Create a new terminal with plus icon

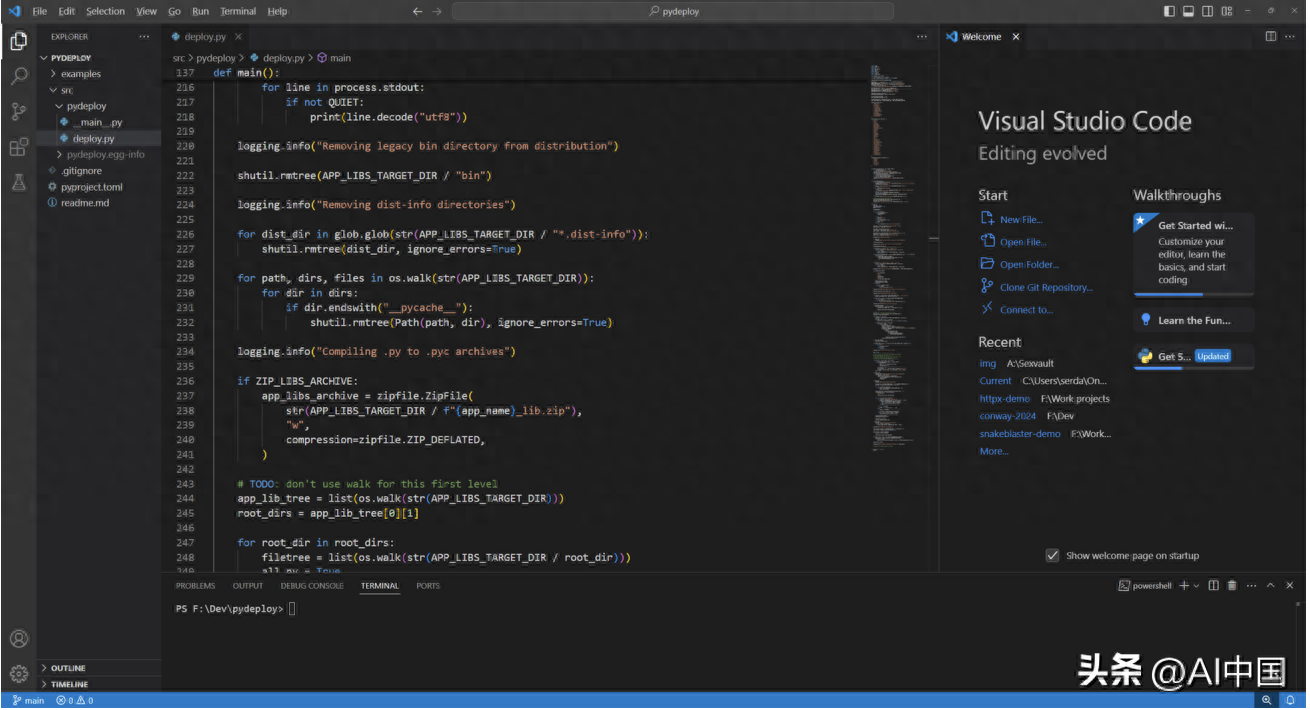click(1183, 585)
